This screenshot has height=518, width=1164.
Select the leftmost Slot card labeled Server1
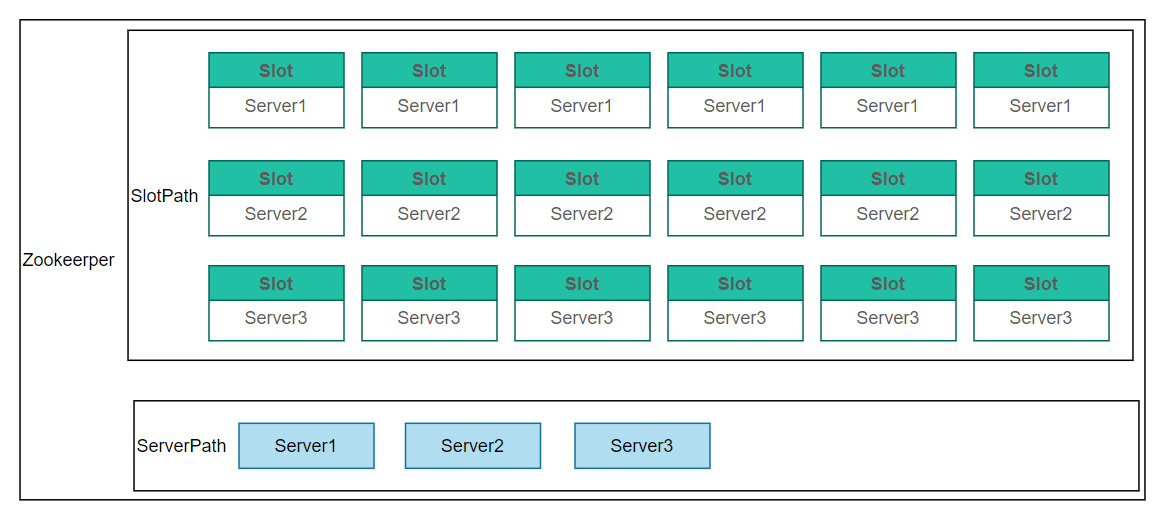point(276,90)
